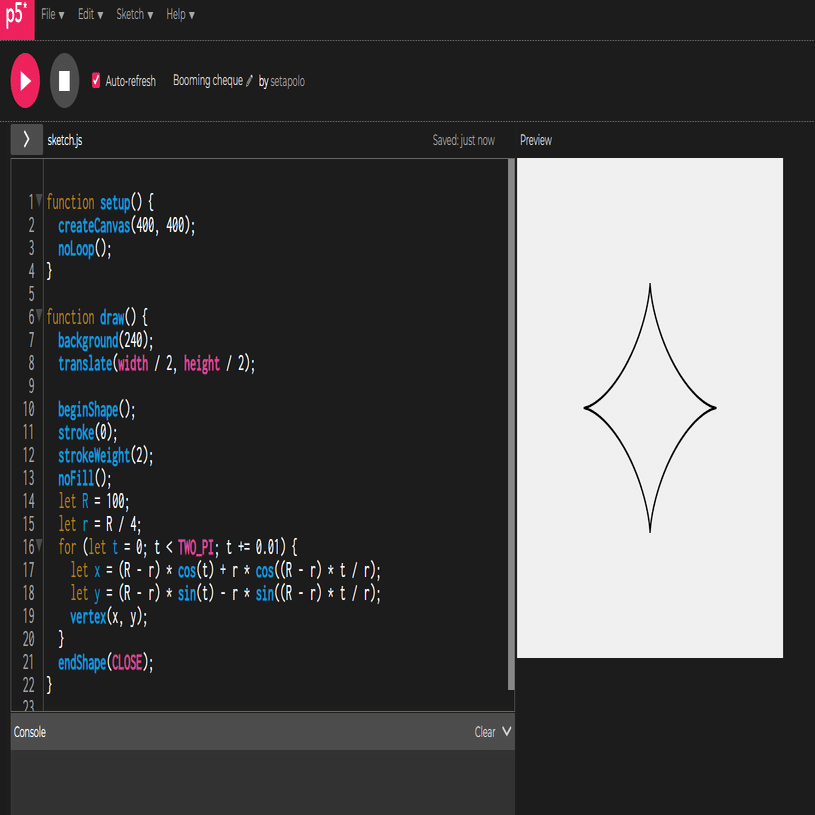The width and height of the screenshot is (815, 815).
Task: Open the File menu
Action: click(52, 15)
